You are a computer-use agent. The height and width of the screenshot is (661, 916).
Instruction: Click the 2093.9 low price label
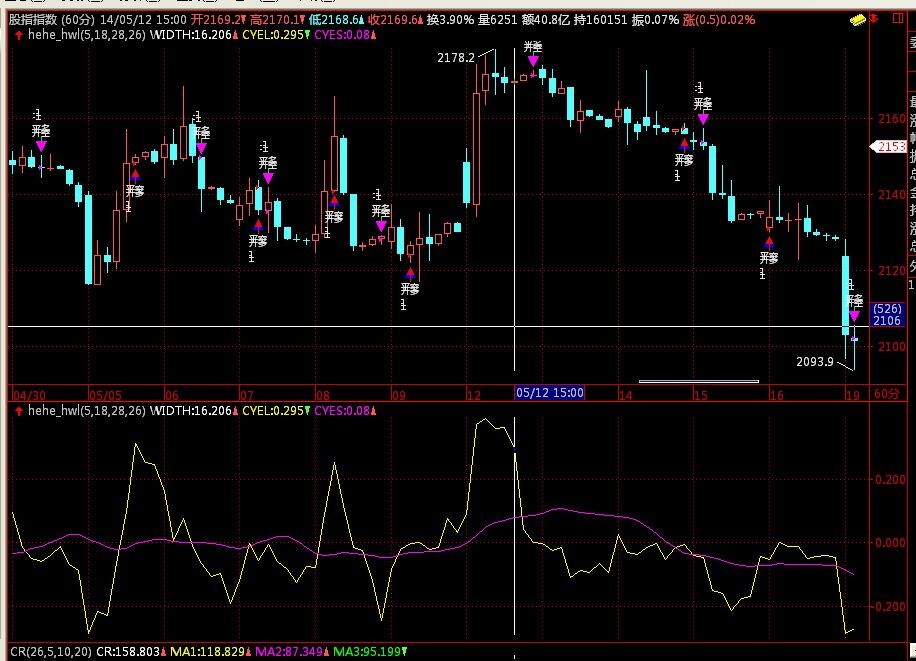(815, 361)
